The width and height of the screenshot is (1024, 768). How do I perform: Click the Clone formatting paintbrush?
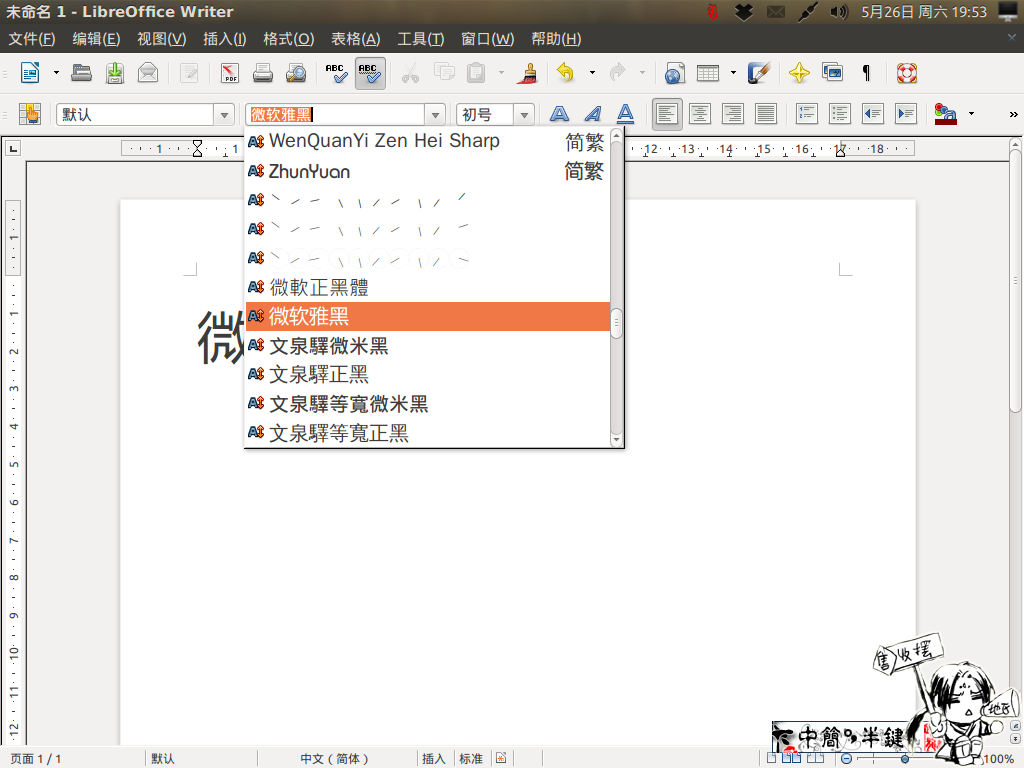click(x=528, y=72)
